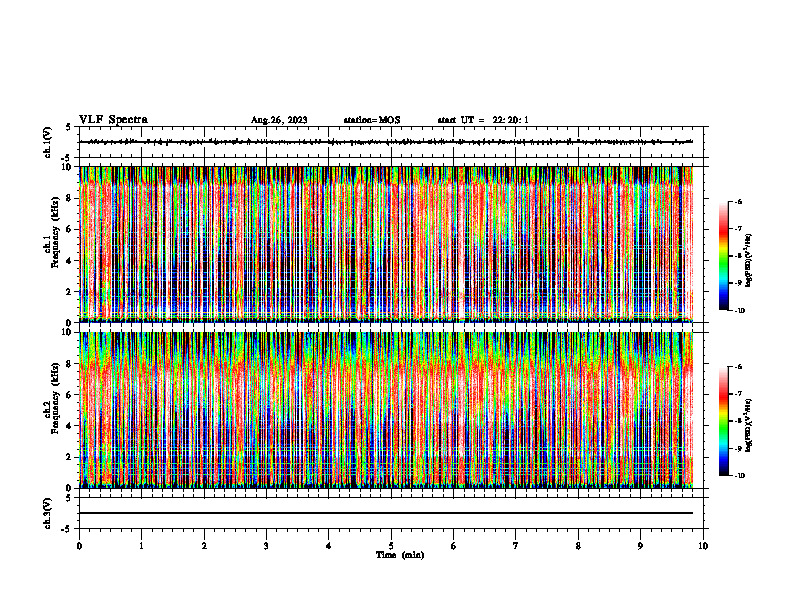
Task: Click the ch.2 color bar unit label
Action: (749, 425)
